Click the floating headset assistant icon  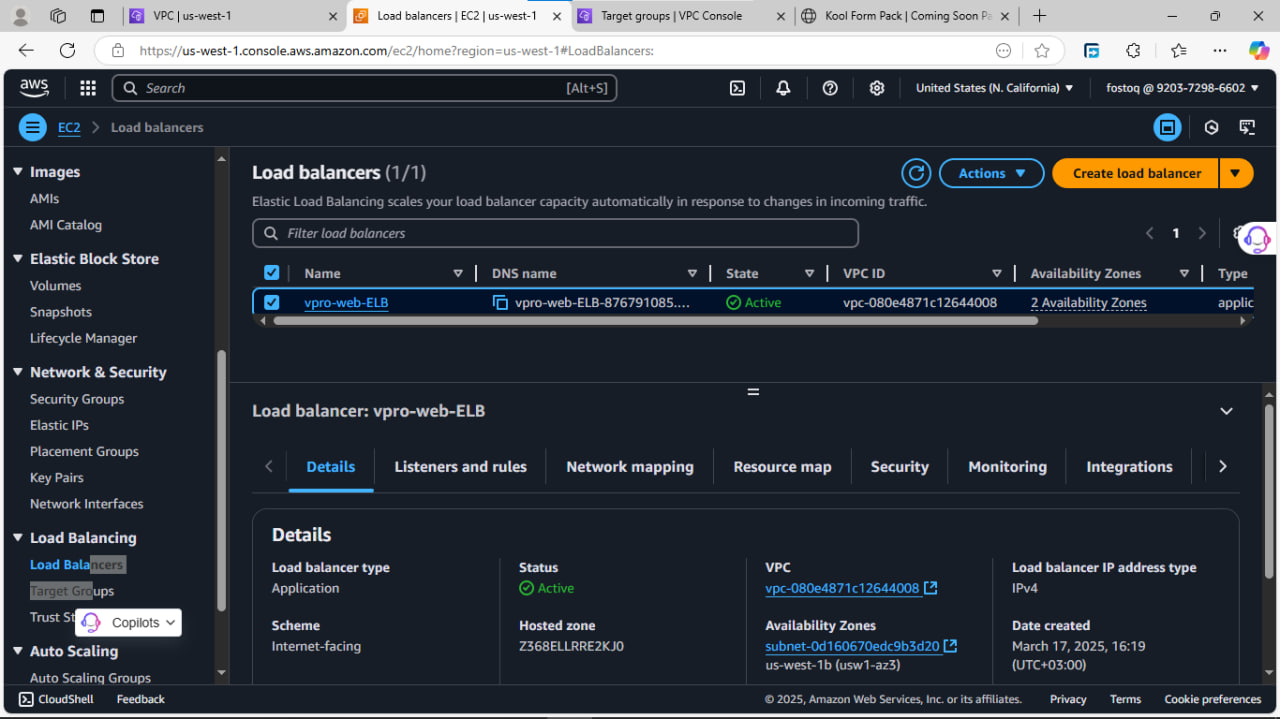point(1257,238)
